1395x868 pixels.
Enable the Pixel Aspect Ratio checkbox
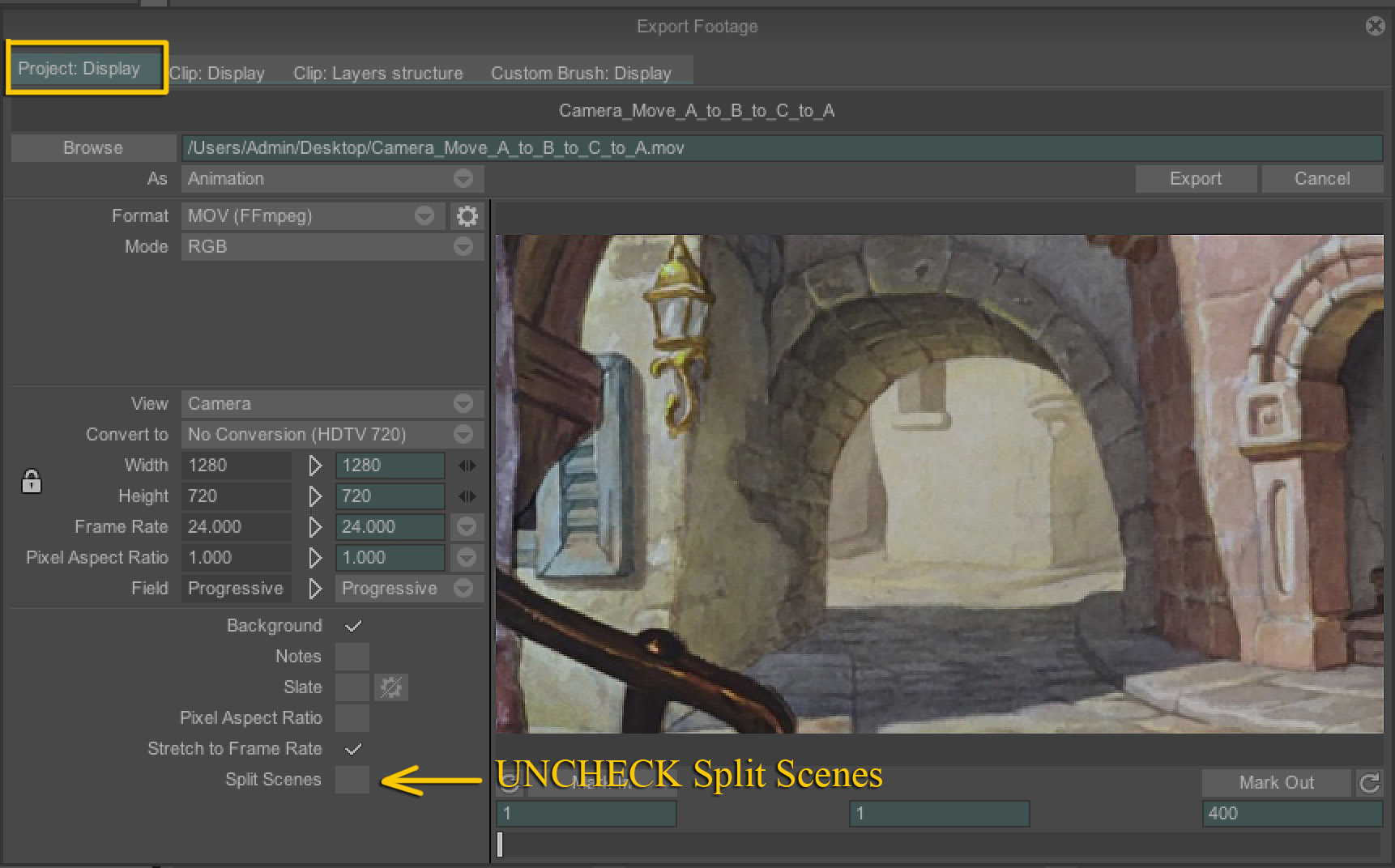point(352,718)
